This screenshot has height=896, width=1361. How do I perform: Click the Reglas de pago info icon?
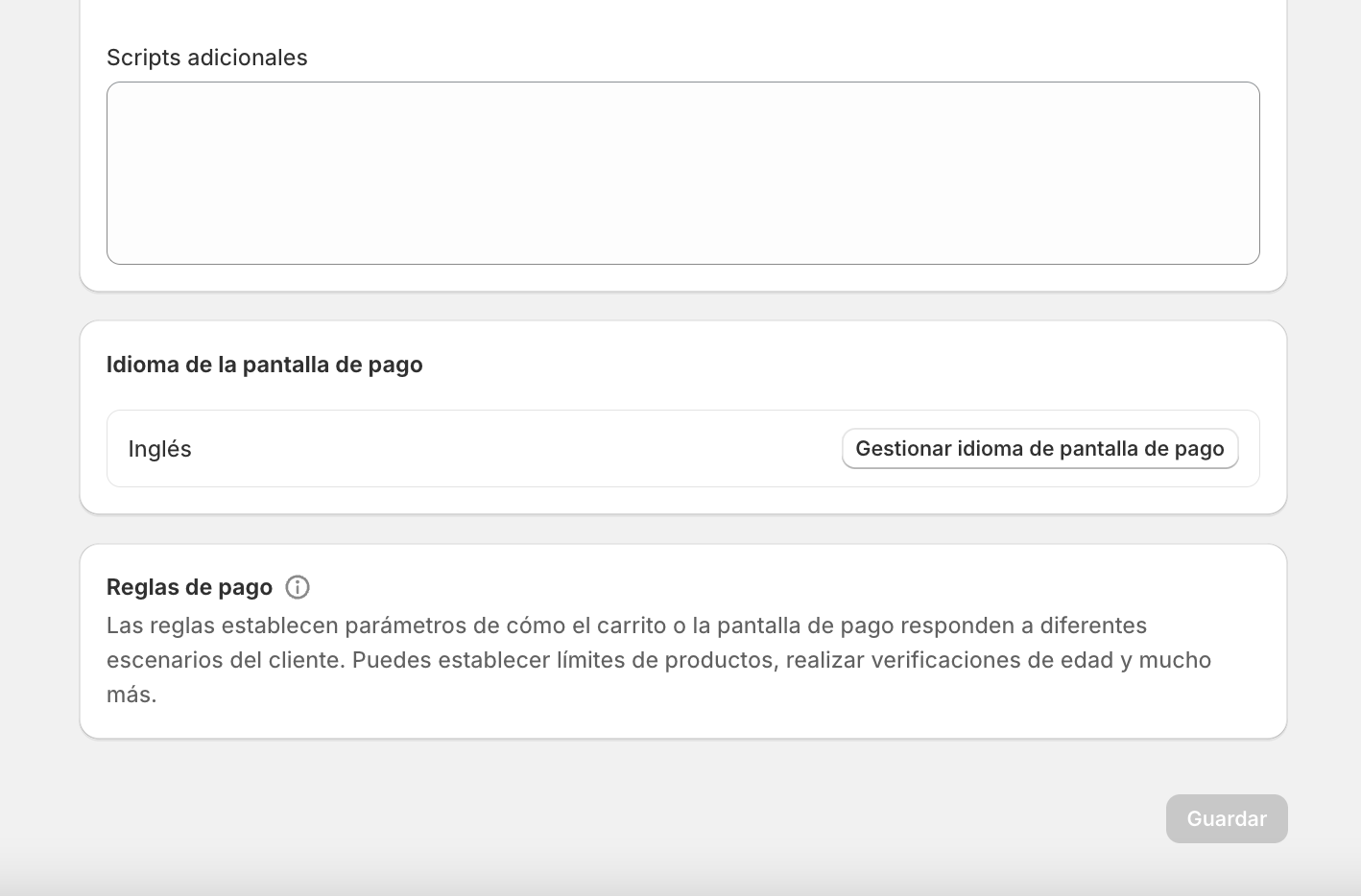coord(298,587)
